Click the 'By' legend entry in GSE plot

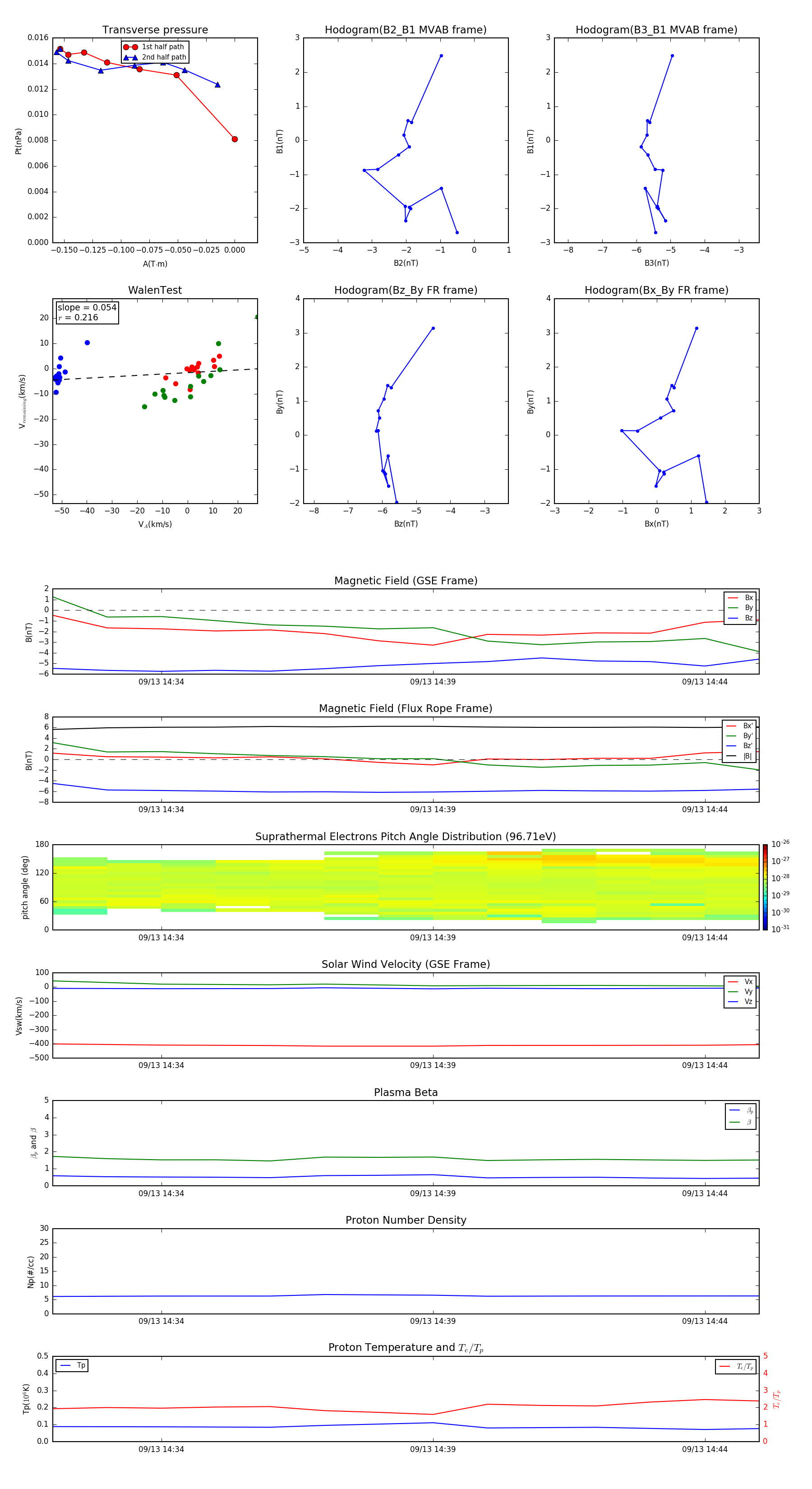point(740,607)
